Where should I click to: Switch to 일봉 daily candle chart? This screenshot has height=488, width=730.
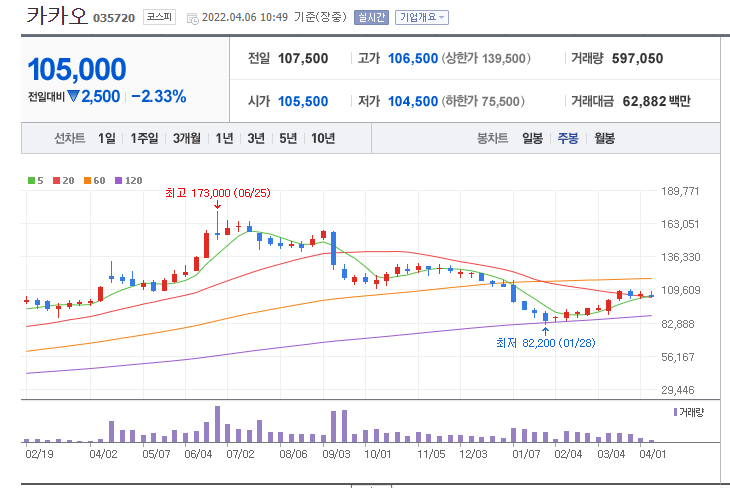click(x=533, y=138)
